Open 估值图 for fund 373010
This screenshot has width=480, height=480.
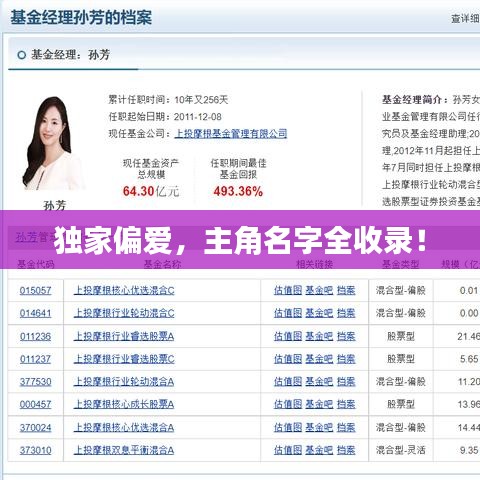[x=288, y=450]
